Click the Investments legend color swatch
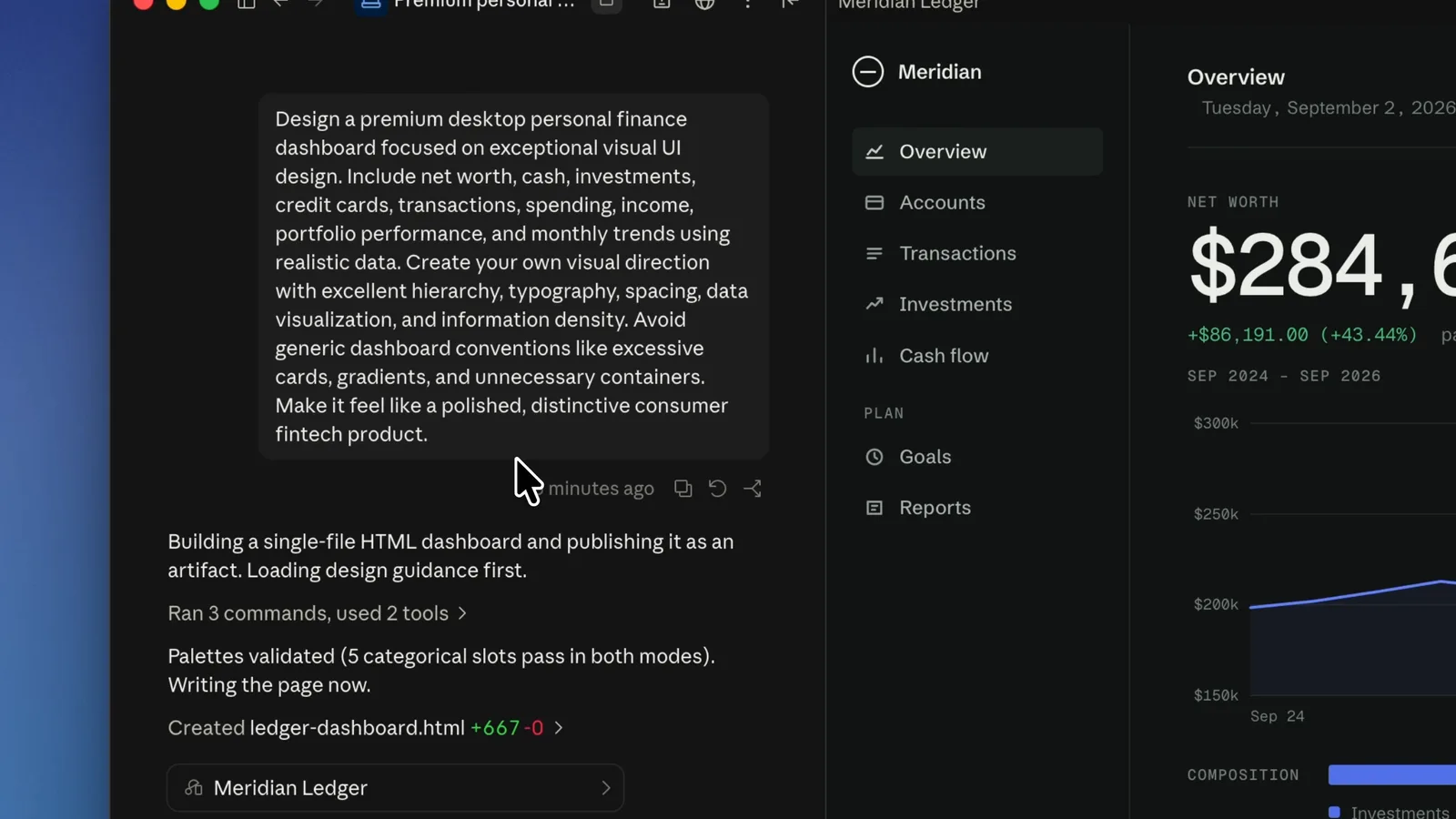 pyautogui.click(x=1334, y=812)
